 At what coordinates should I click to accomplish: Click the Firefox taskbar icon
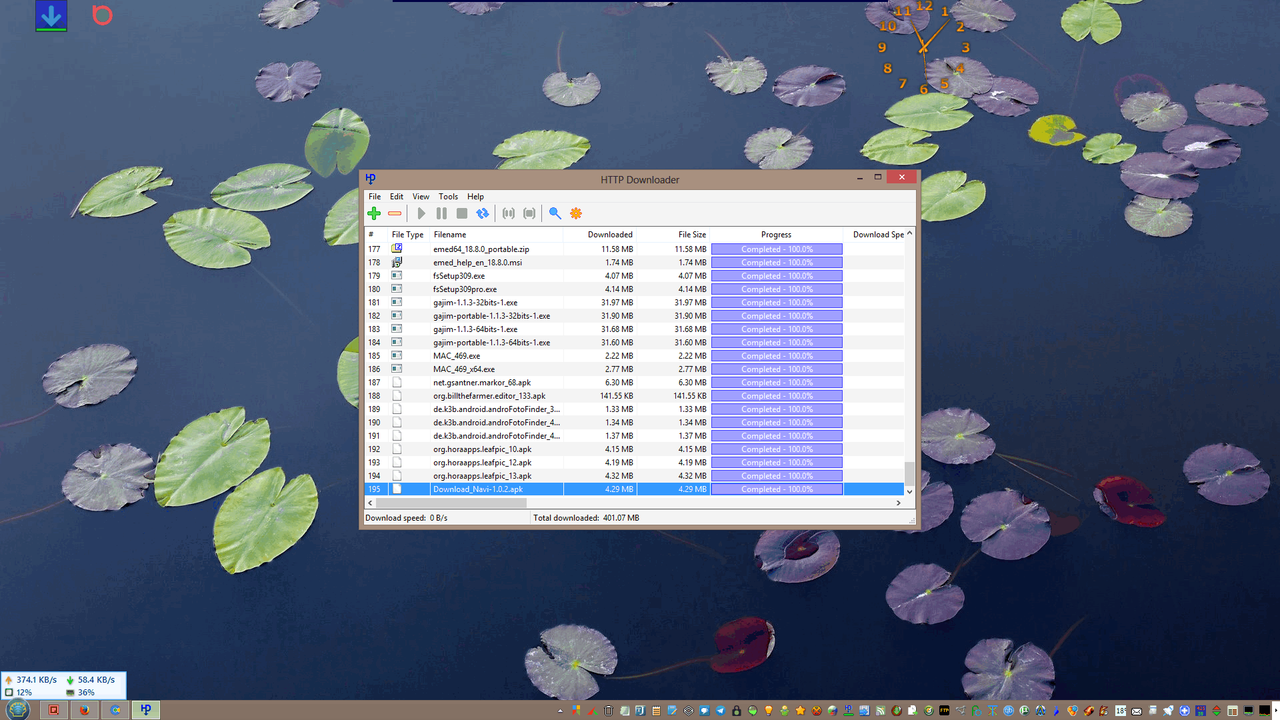point(85,709)
